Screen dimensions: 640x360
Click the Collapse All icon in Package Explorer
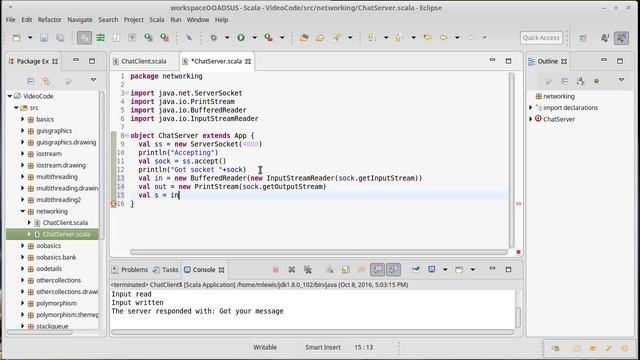[31, 81]
